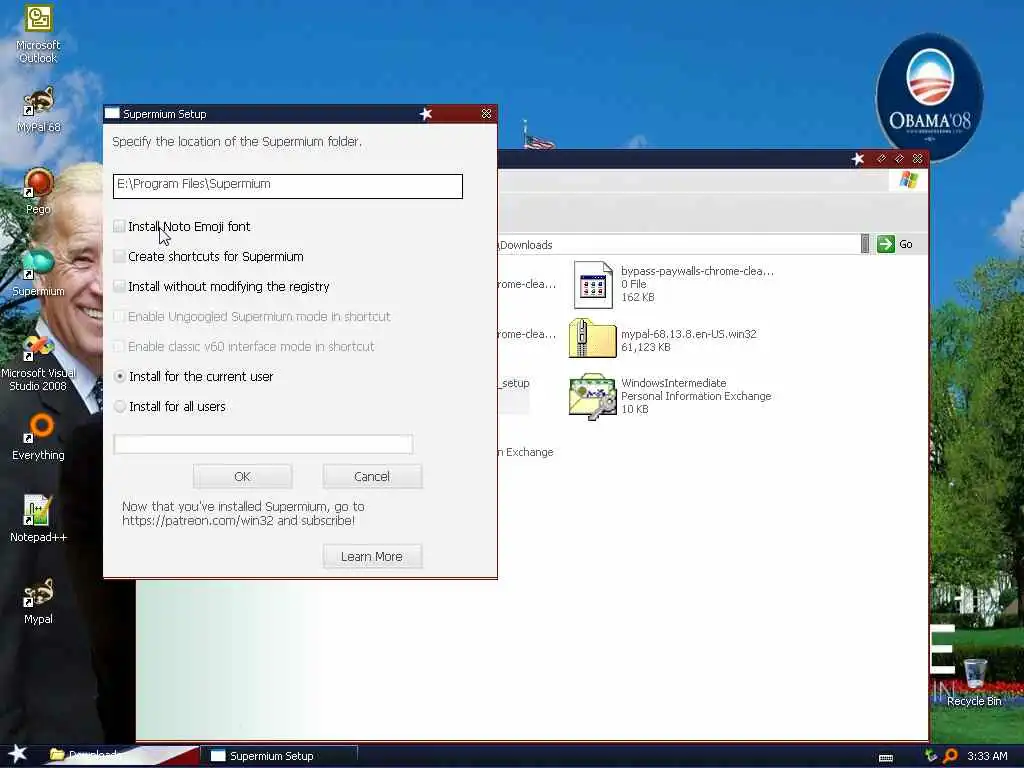Screen dimensions: 1024x768
Task: Minimize the Downloads Explorer window
Action: 881,159
